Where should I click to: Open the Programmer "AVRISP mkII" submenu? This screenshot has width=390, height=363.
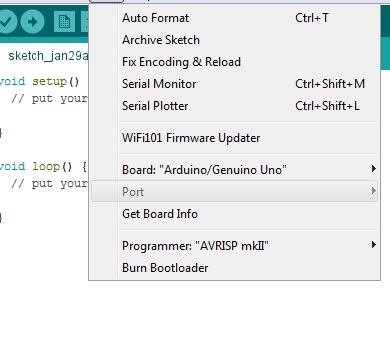click(235, 246)
